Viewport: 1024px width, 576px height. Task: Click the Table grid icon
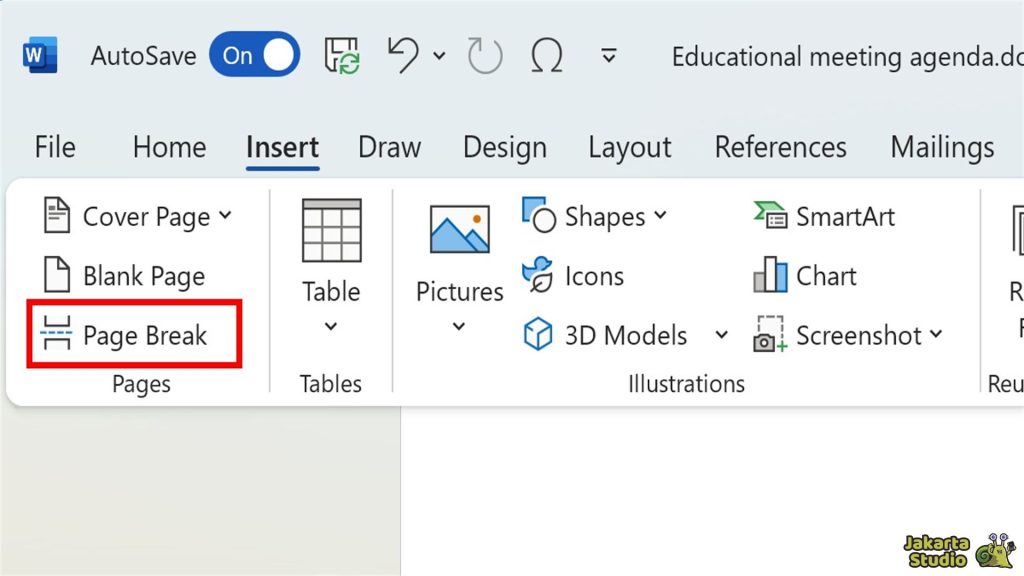tap(331, 230)
